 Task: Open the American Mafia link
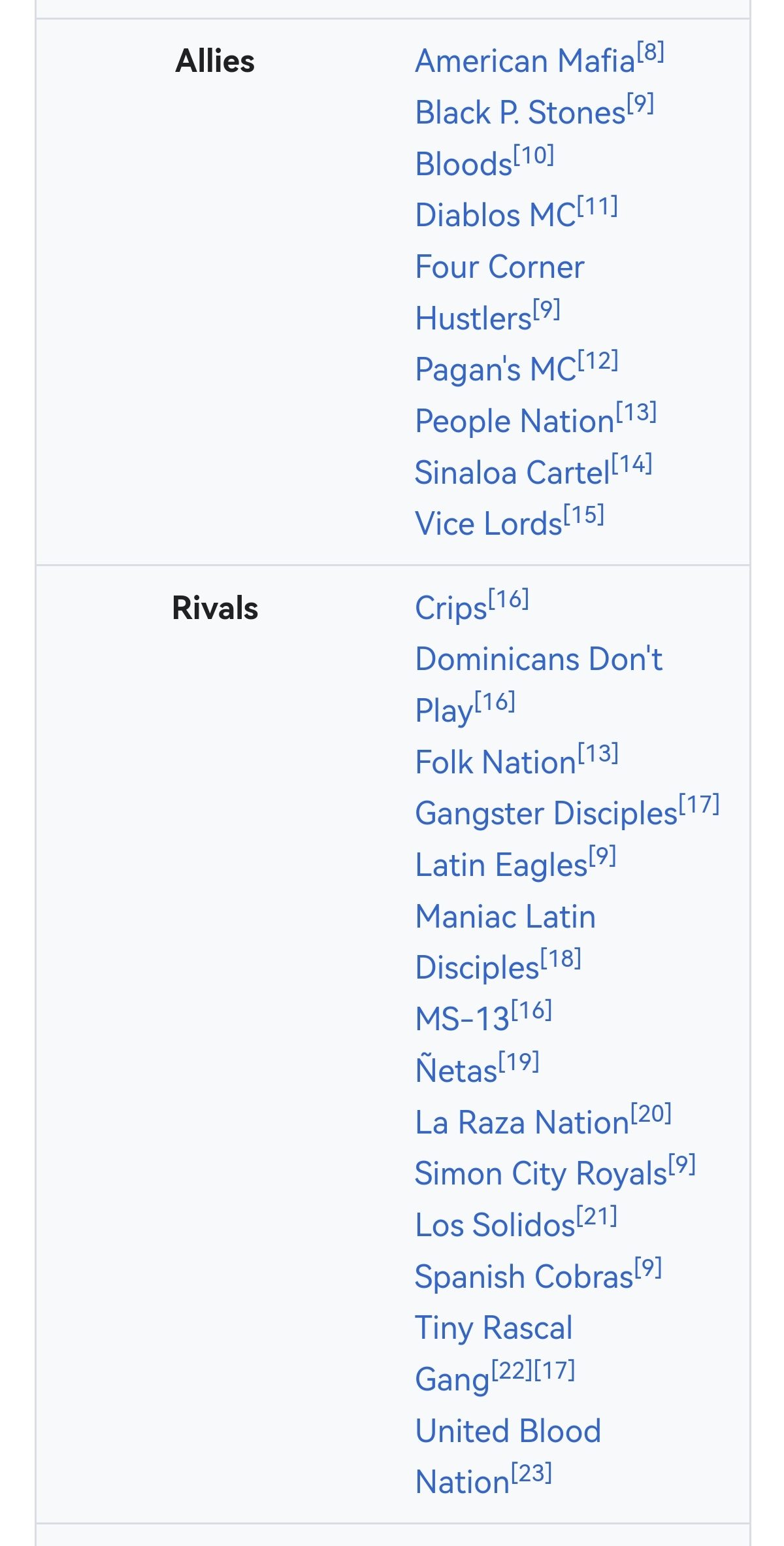(x=525, y=61)
